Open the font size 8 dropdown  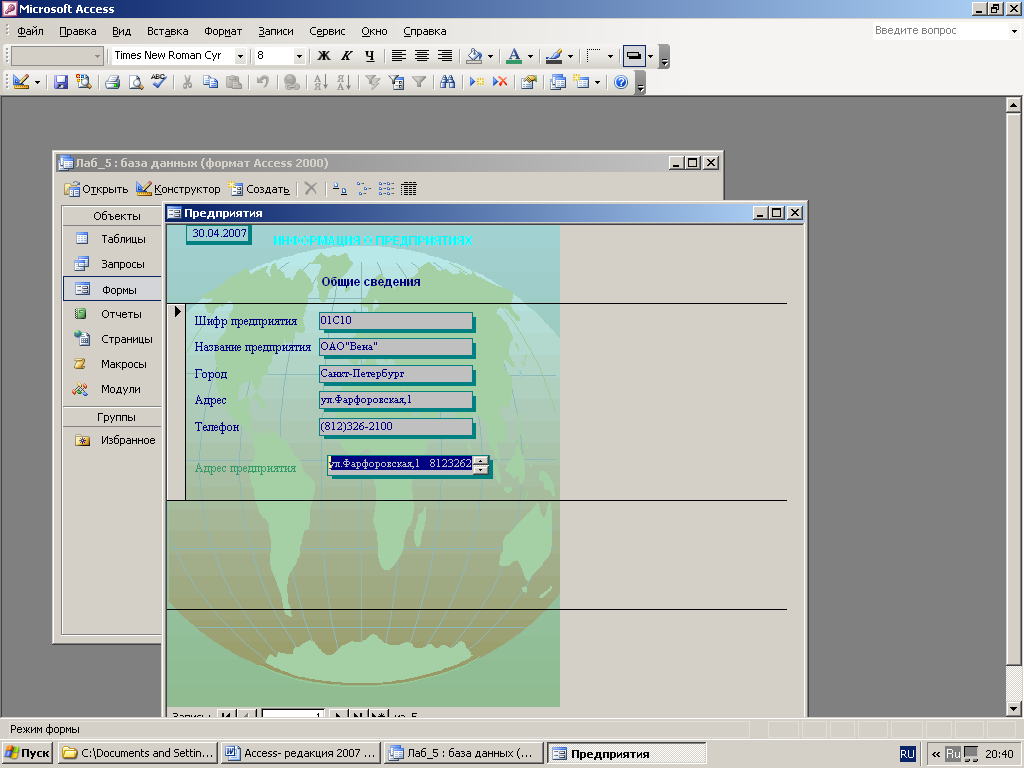(x=299, y=56)
